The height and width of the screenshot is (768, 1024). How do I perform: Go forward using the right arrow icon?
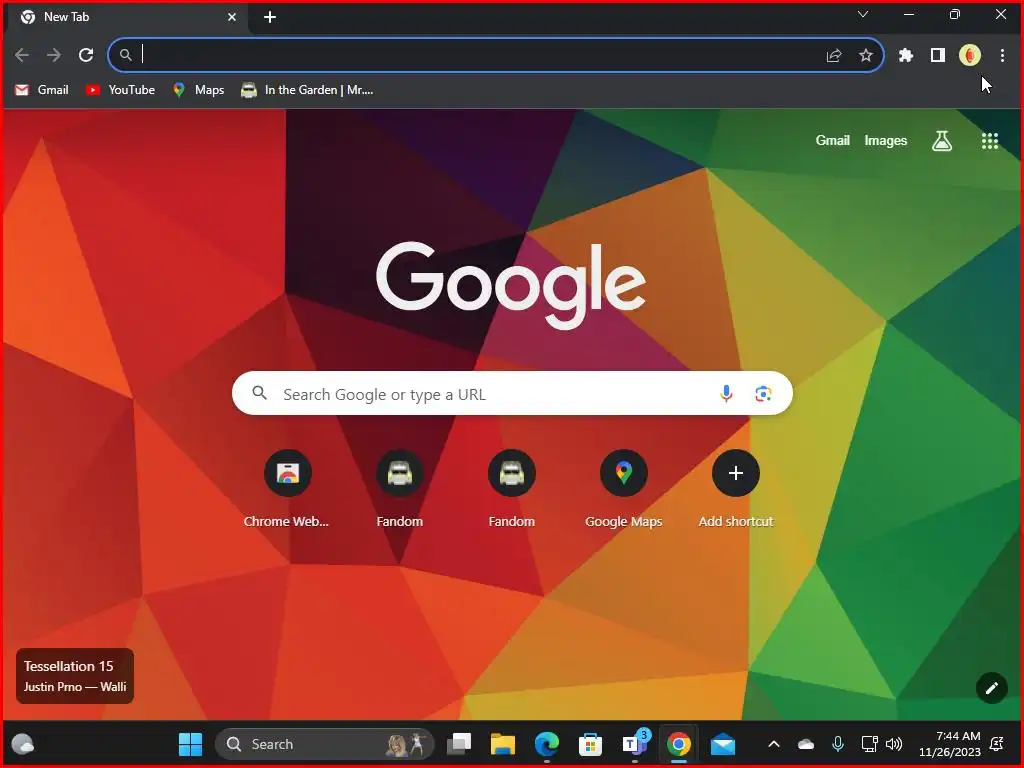click(54, 56)
